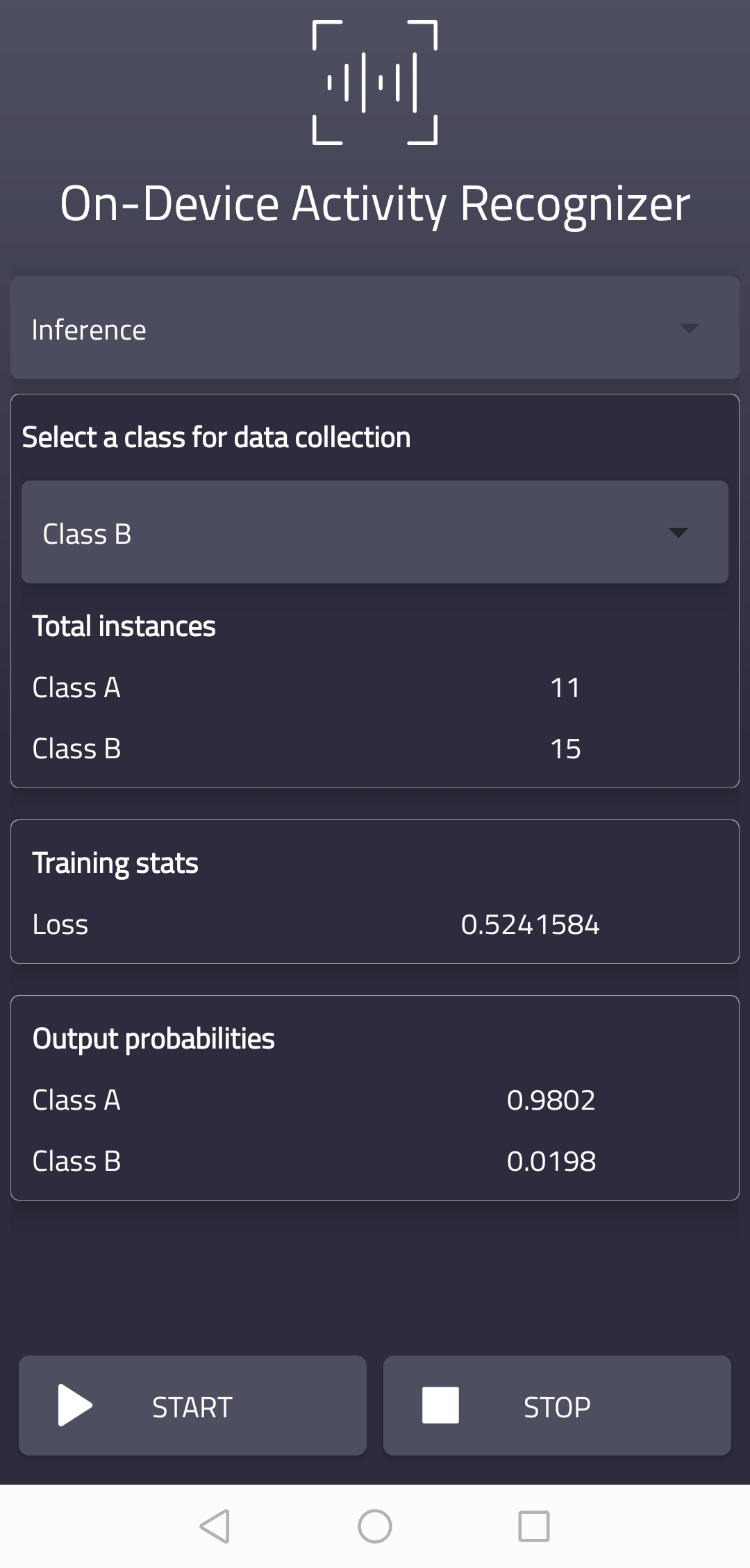The height and width of the screenshot is (1568, 750).
Task: Tap the Loss value 0.5241584
Action: (531, 924)
